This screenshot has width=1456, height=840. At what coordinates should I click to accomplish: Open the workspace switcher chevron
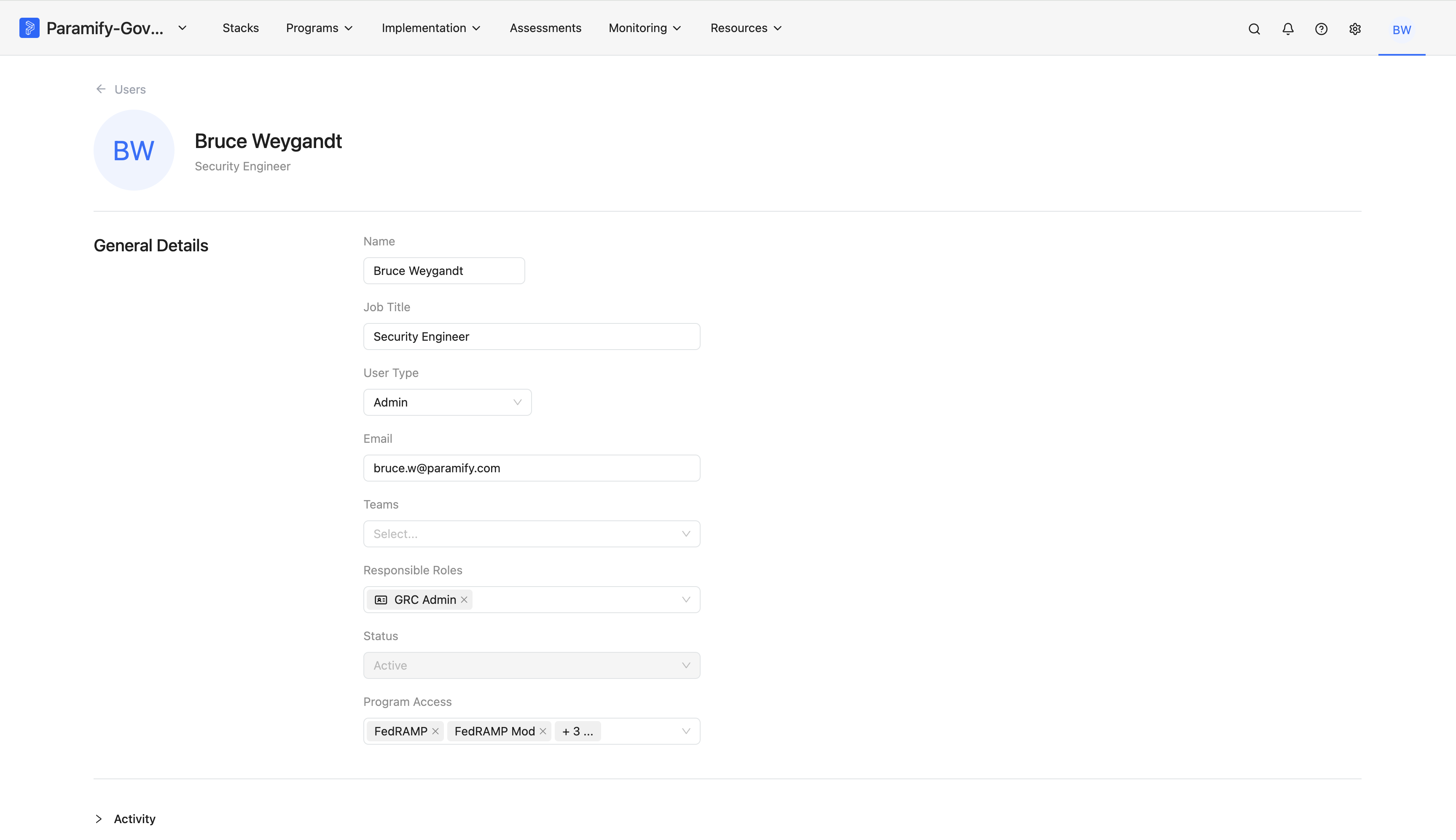coord(182,28)
